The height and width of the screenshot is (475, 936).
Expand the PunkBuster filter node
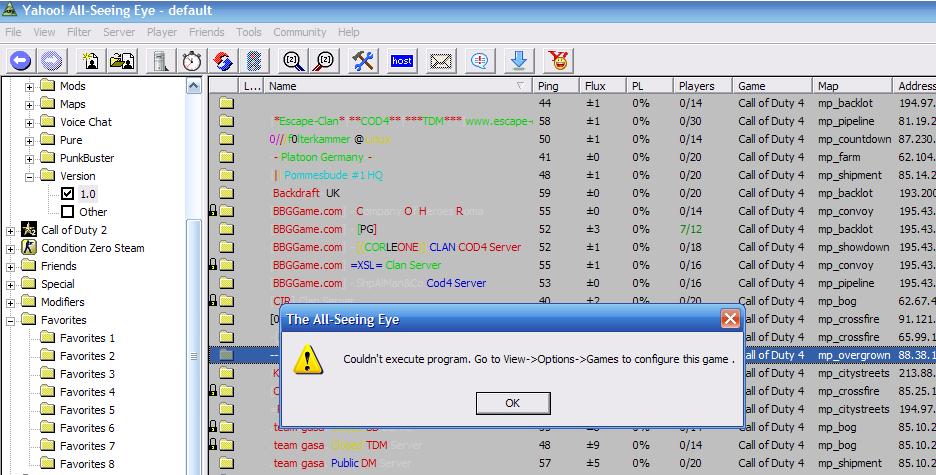coord(30,158)
